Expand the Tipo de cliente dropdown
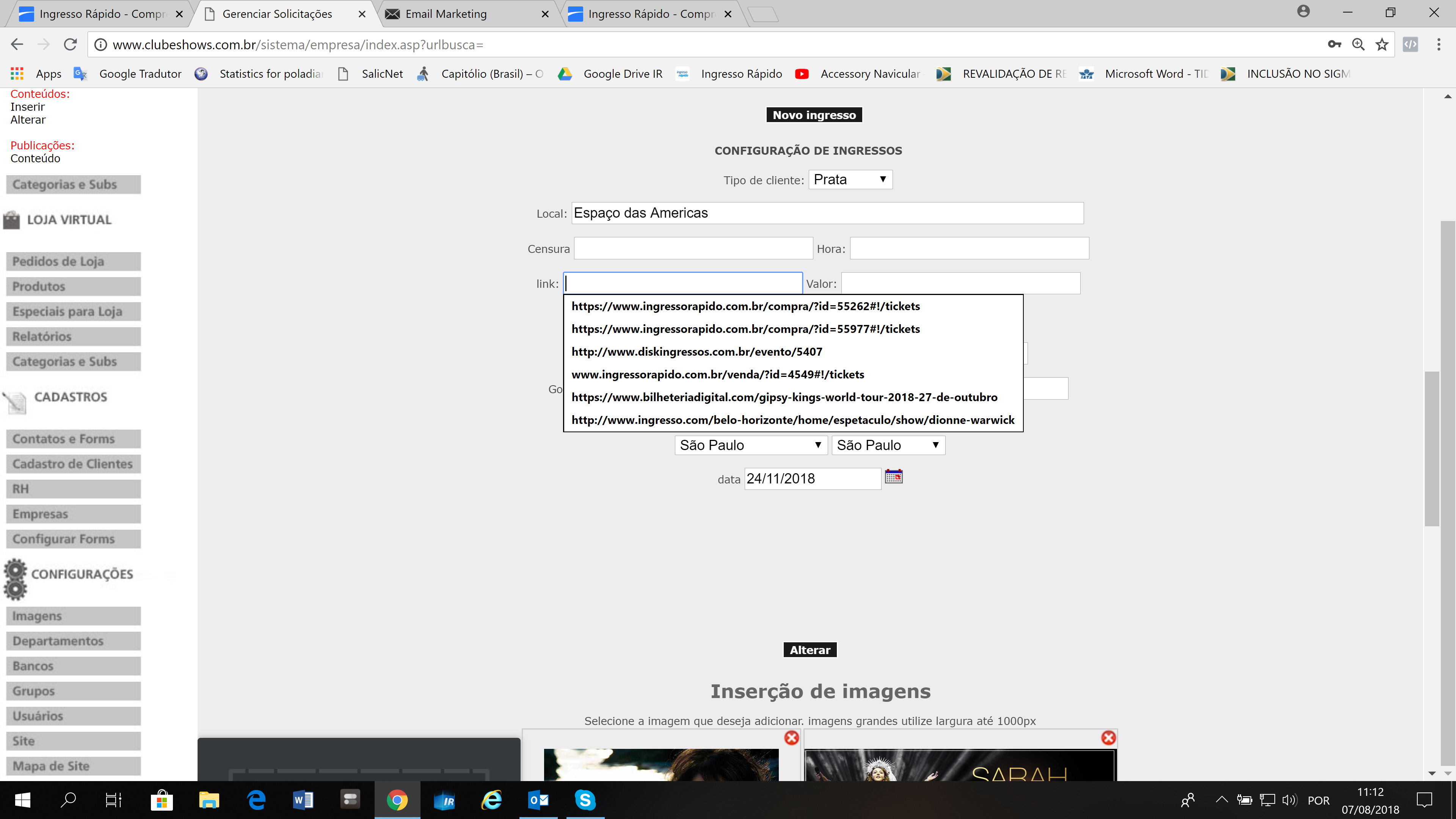 click(x=850, y=180)
